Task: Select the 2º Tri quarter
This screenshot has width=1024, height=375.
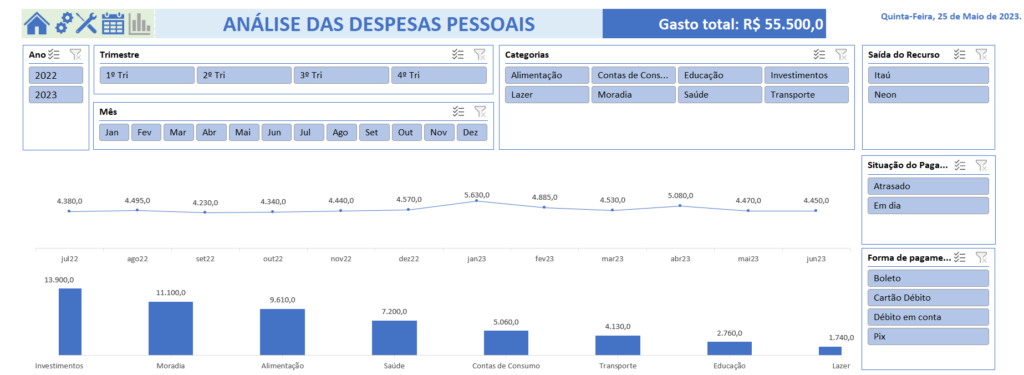Action: (244, 75)
